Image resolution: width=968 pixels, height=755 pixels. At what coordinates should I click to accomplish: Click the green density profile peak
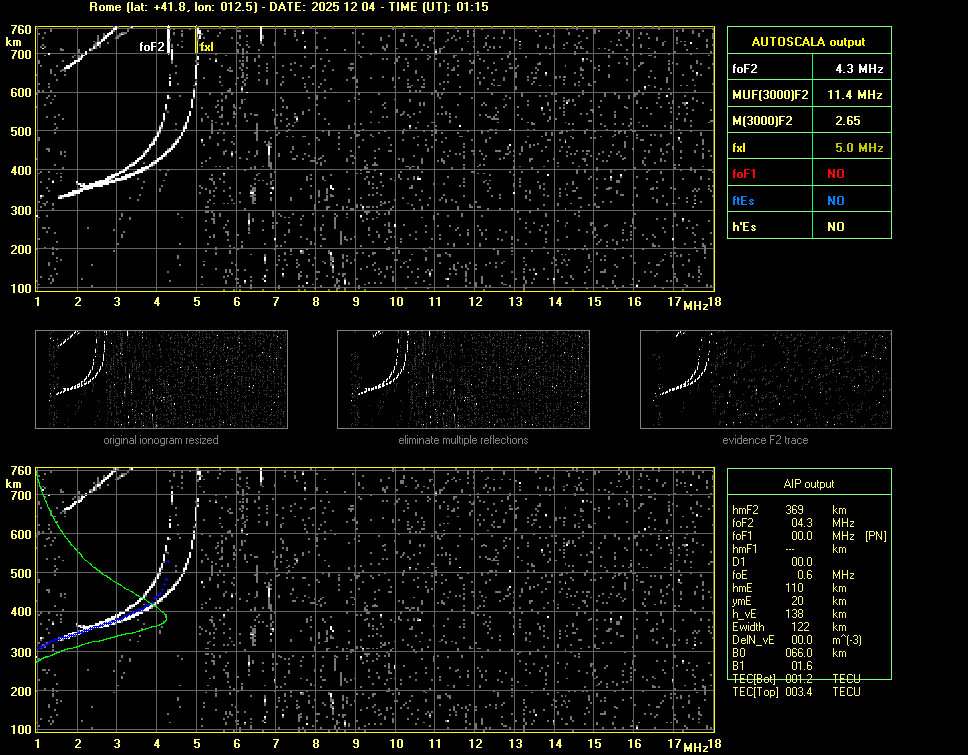click(x=165, y=618)
